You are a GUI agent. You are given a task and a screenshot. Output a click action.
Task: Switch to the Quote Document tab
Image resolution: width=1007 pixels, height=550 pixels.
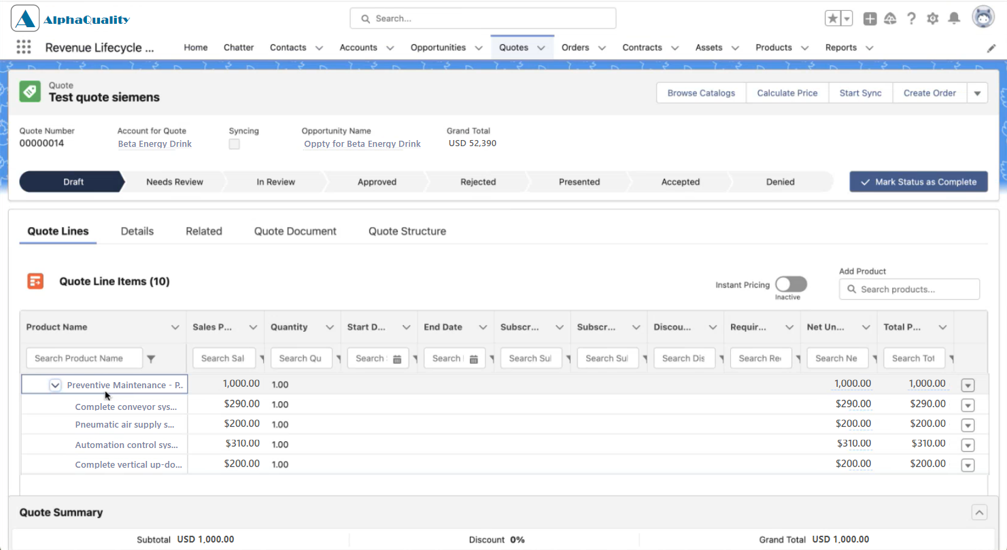295,231
